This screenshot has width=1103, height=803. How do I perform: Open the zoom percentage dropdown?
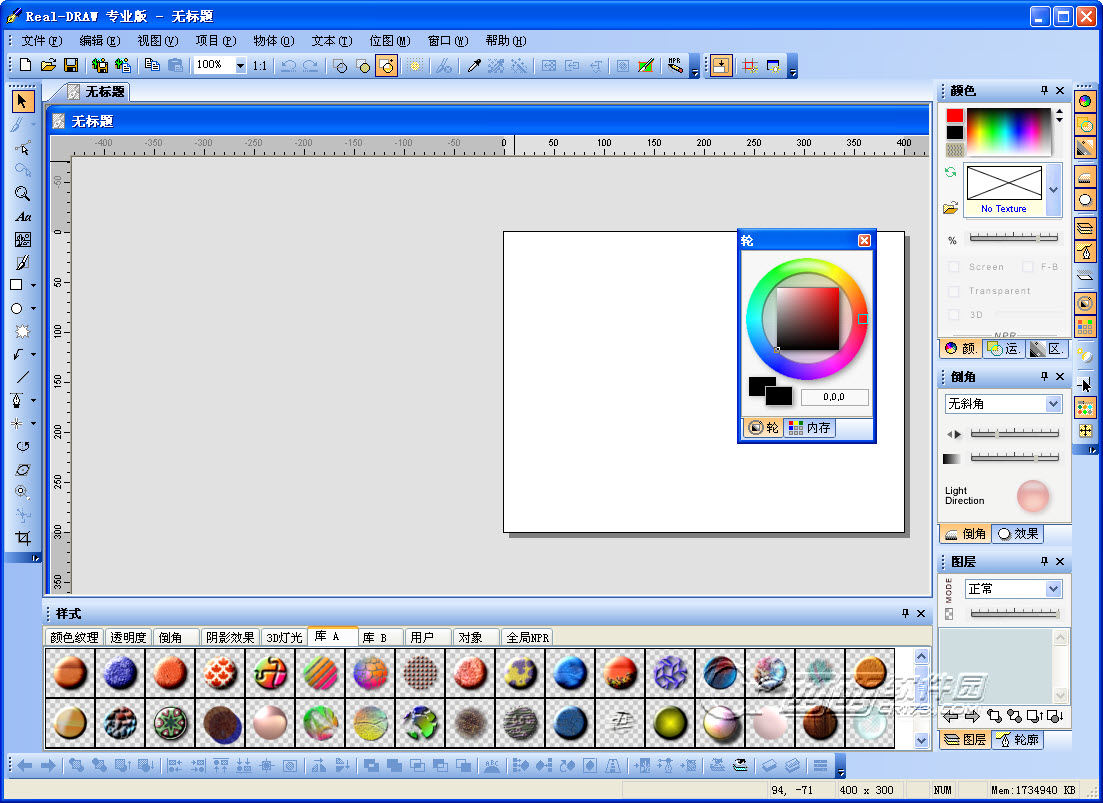point(238,66)
